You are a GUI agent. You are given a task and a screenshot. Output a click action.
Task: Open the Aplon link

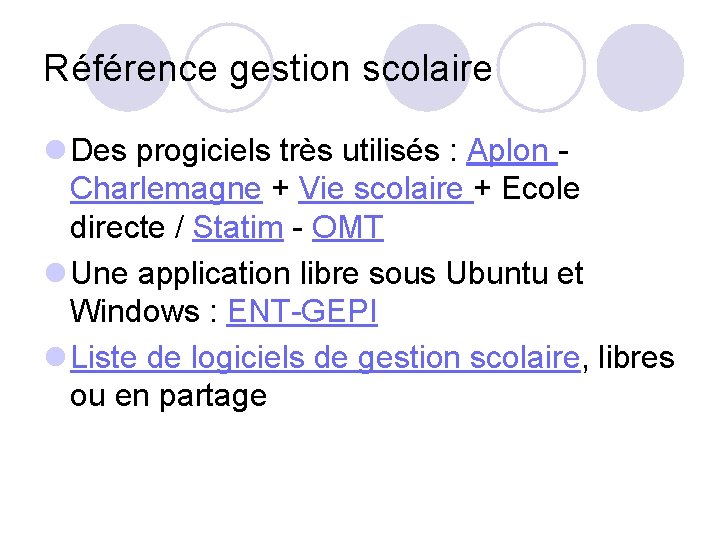pos(512,151)
